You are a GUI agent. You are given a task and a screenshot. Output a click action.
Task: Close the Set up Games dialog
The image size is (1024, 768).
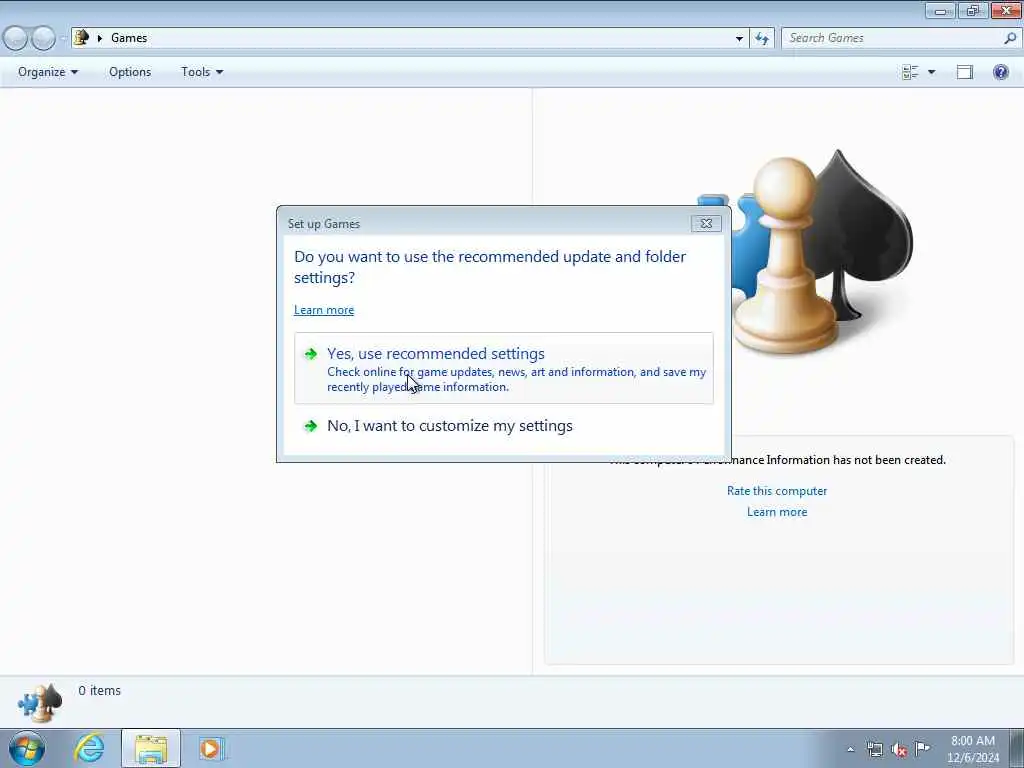tap(706, 223)
